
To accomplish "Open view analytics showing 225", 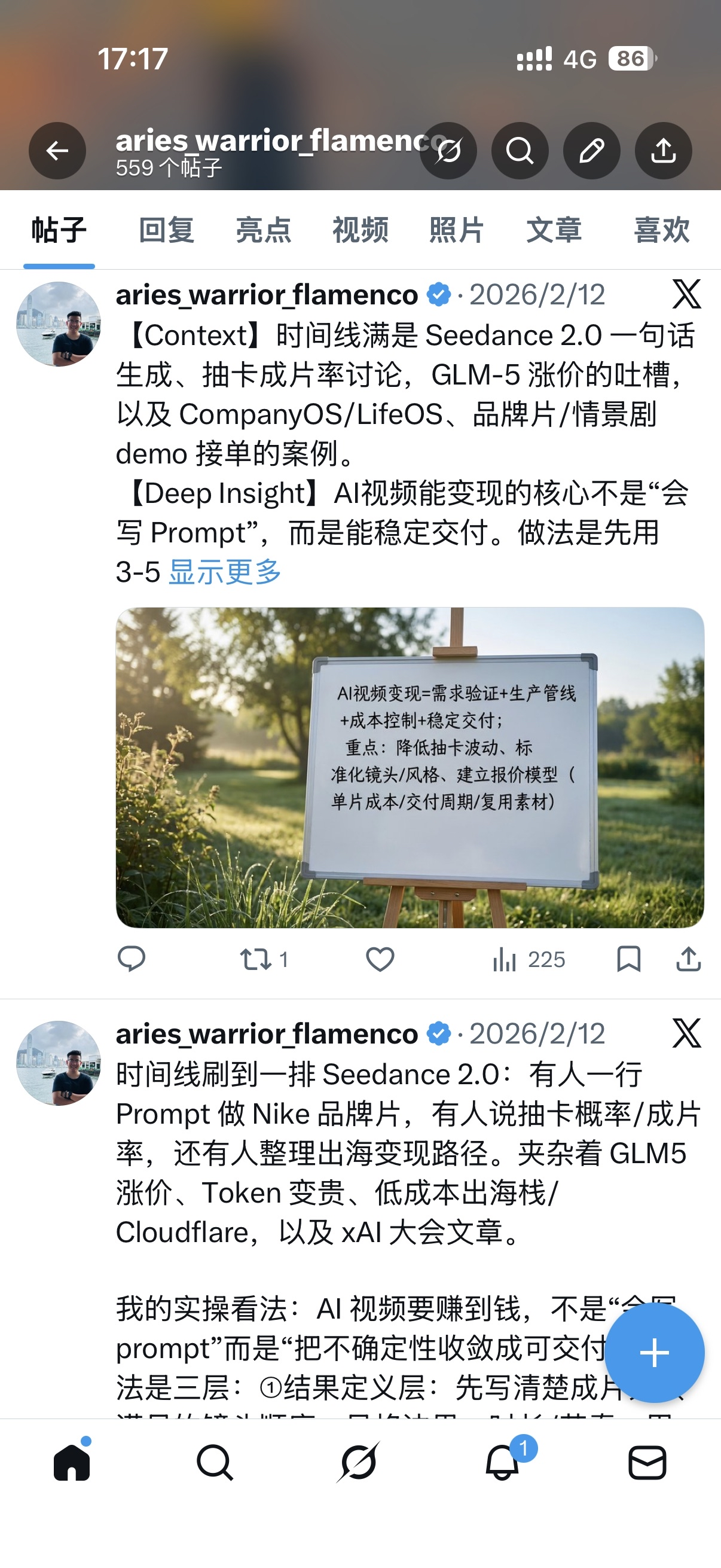I will [528, 960].
